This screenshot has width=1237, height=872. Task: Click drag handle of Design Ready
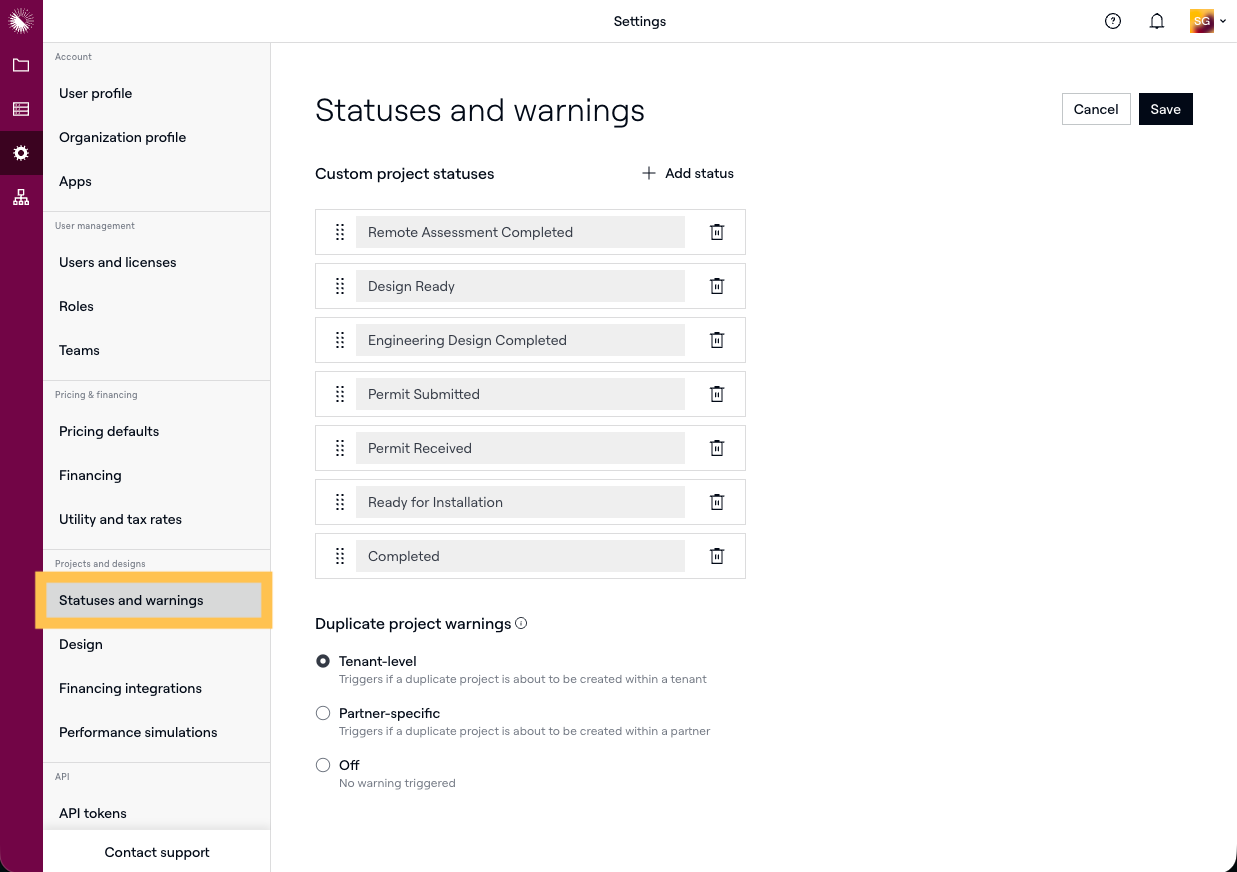(x=340, y=286)
